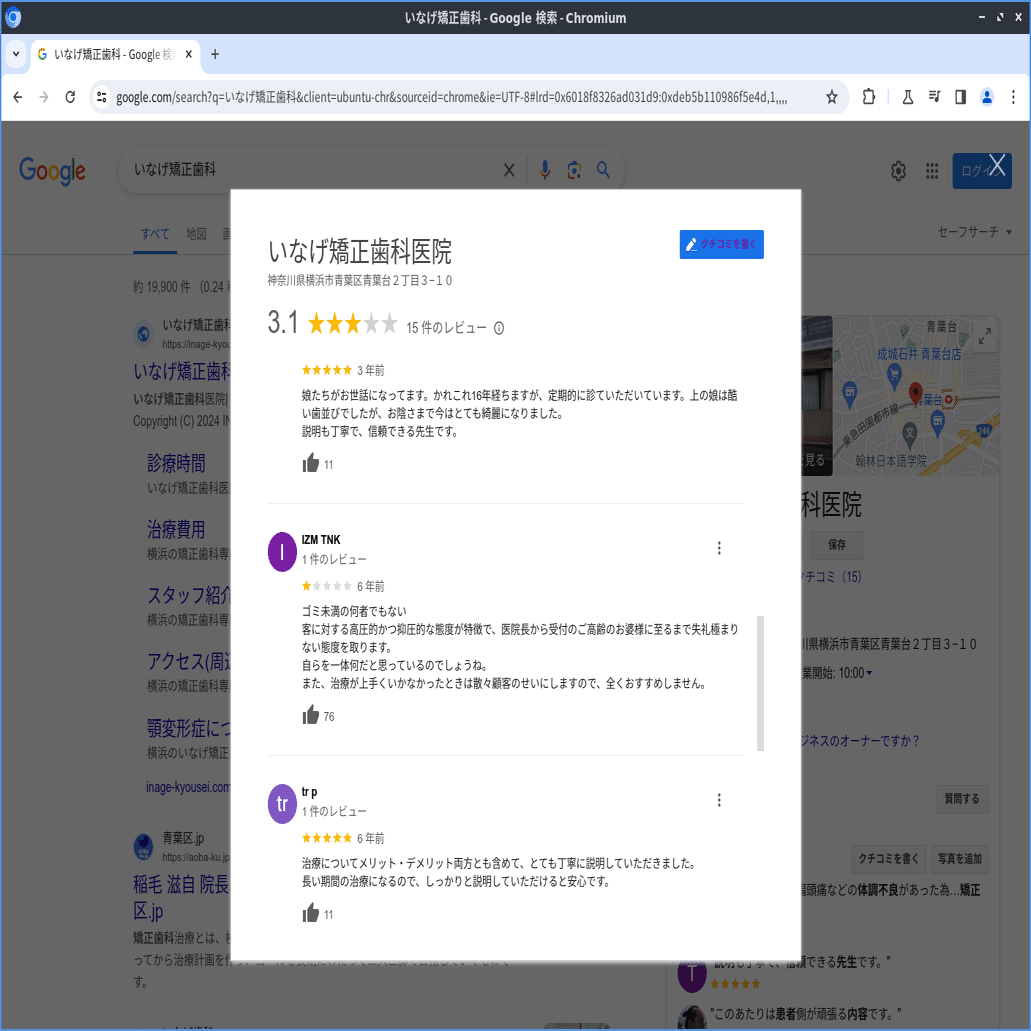Expand the opening hours 10:00 dropdown
Screen dimensions: 1031x1031
coord(869,673)
